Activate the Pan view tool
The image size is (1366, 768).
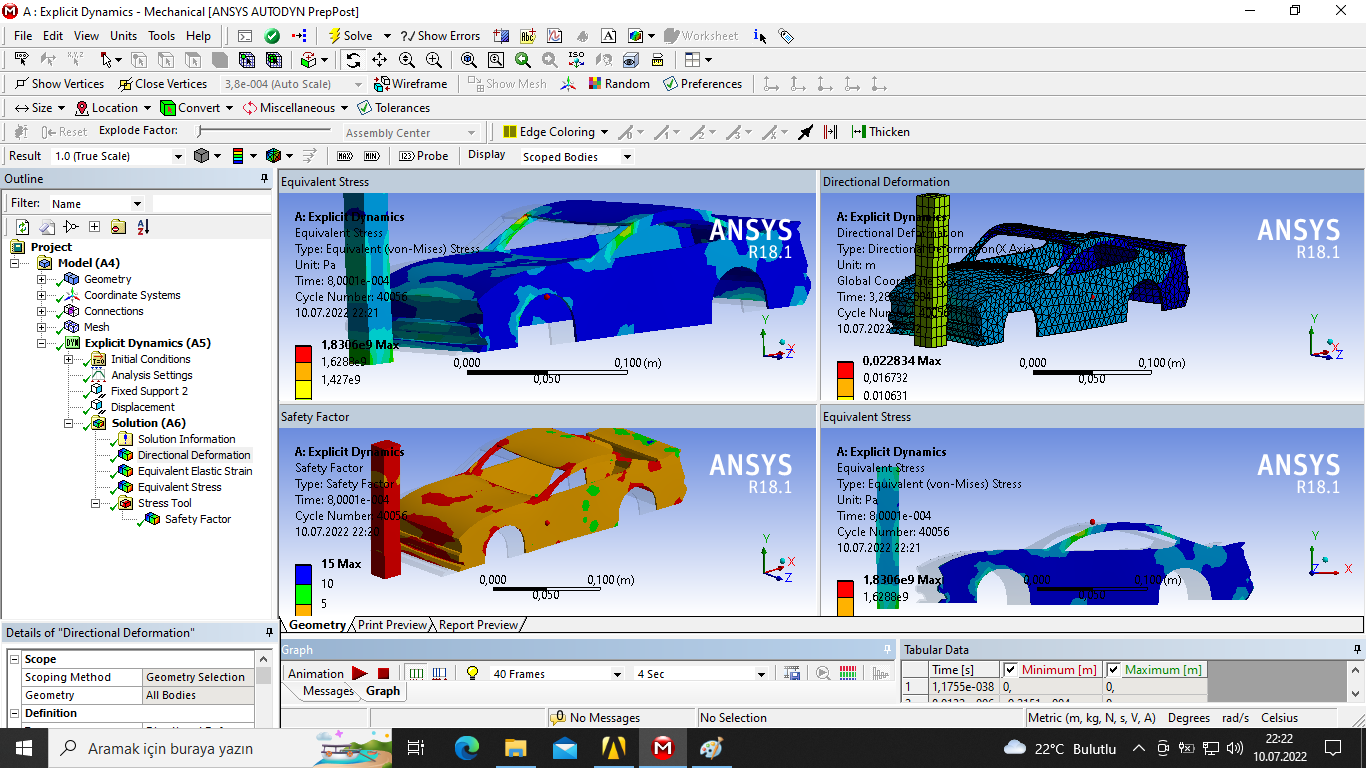coord(380,60)
